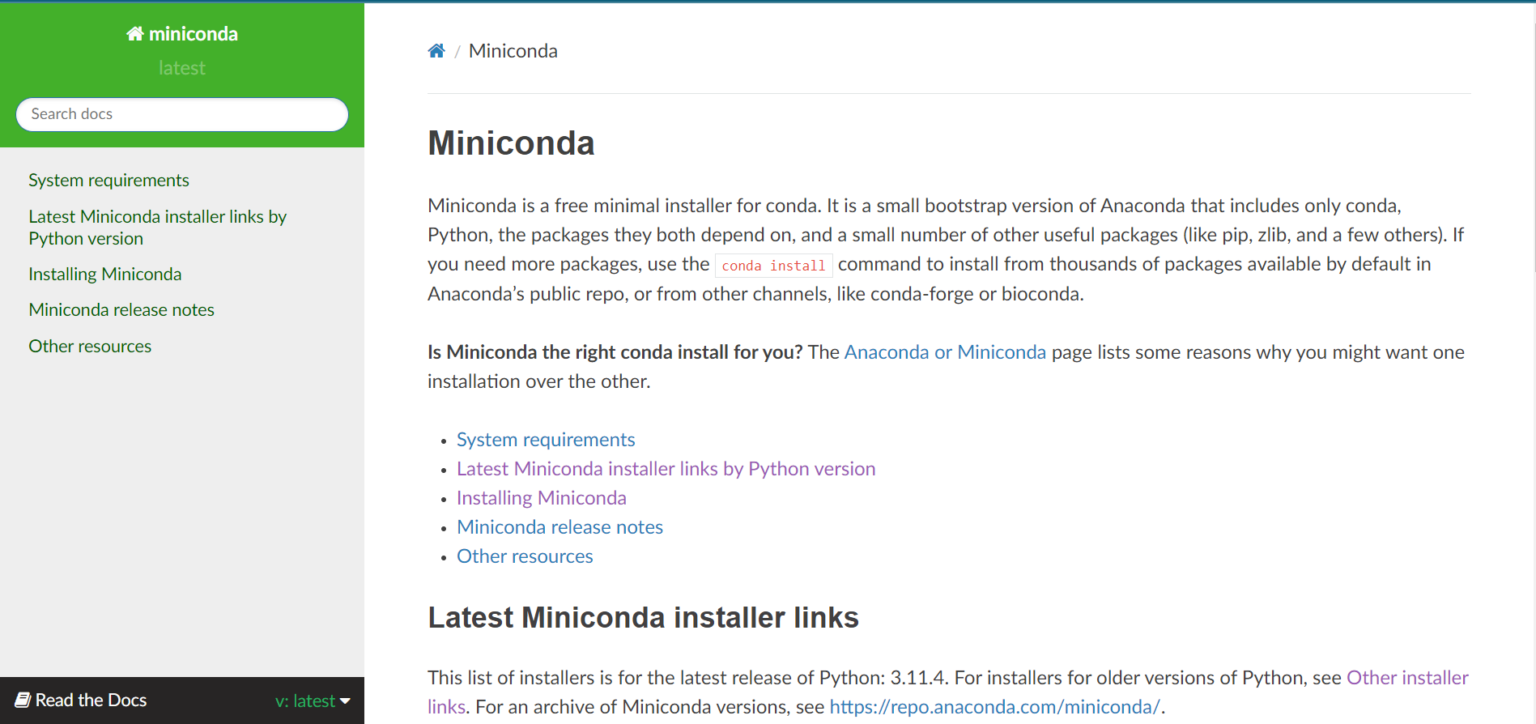Screen dimensions: 1536x724
Task: Click the home breadcrumb icon
Action: [x=436, y=49]
